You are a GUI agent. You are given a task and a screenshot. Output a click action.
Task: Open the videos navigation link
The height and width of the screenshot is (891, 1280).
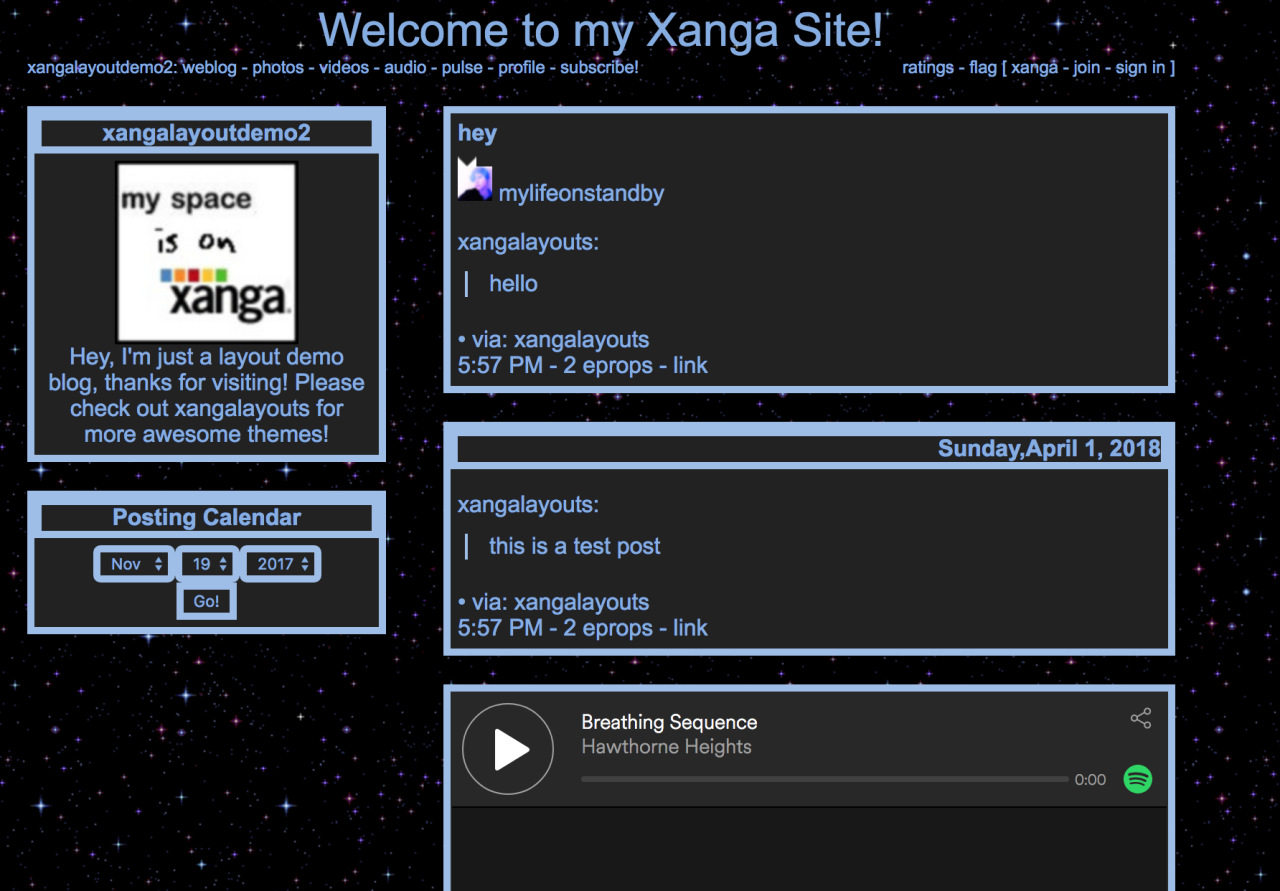coord(345,68)
